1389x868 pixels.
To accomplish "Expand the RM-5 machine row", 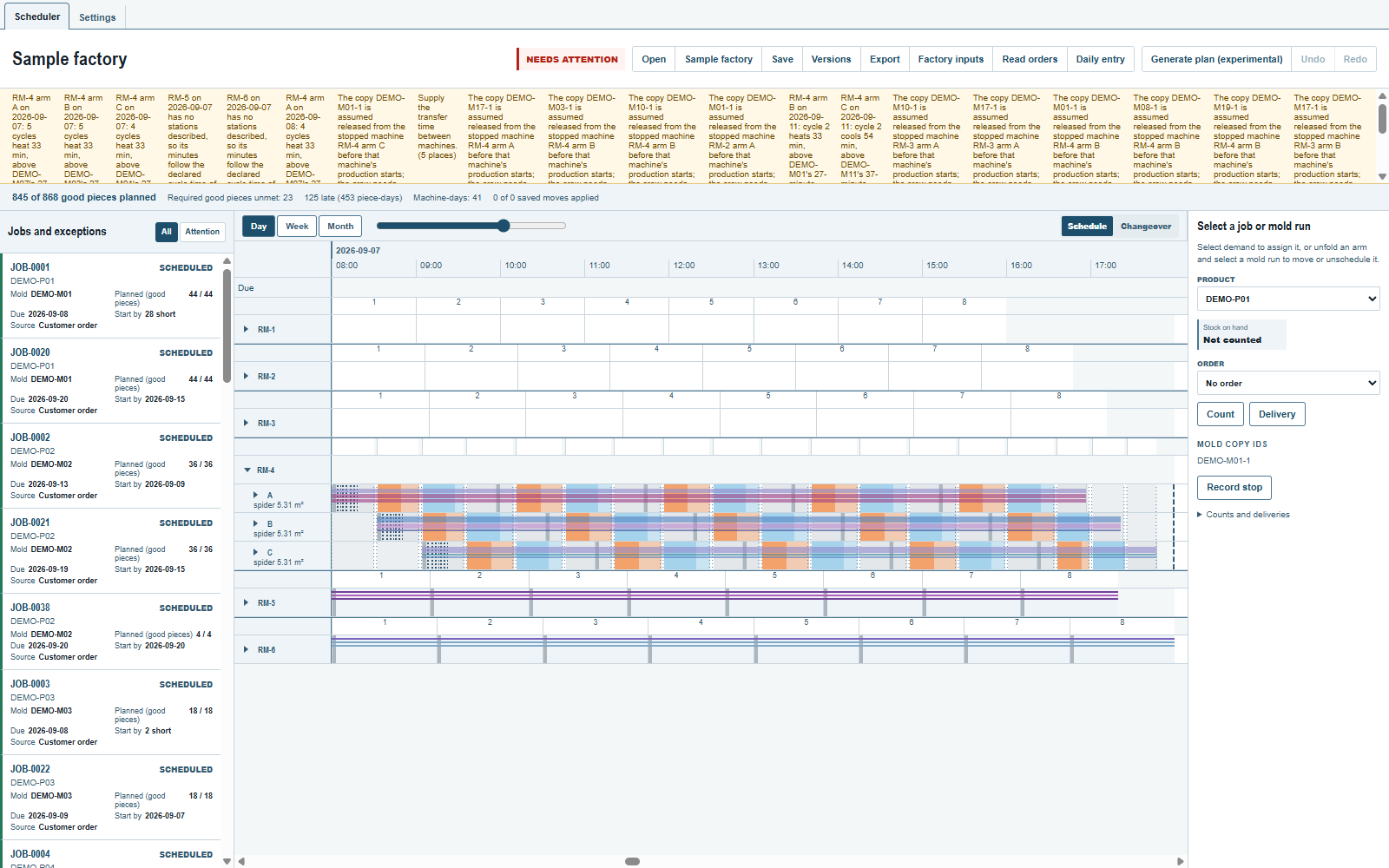I will coord(247,603).
